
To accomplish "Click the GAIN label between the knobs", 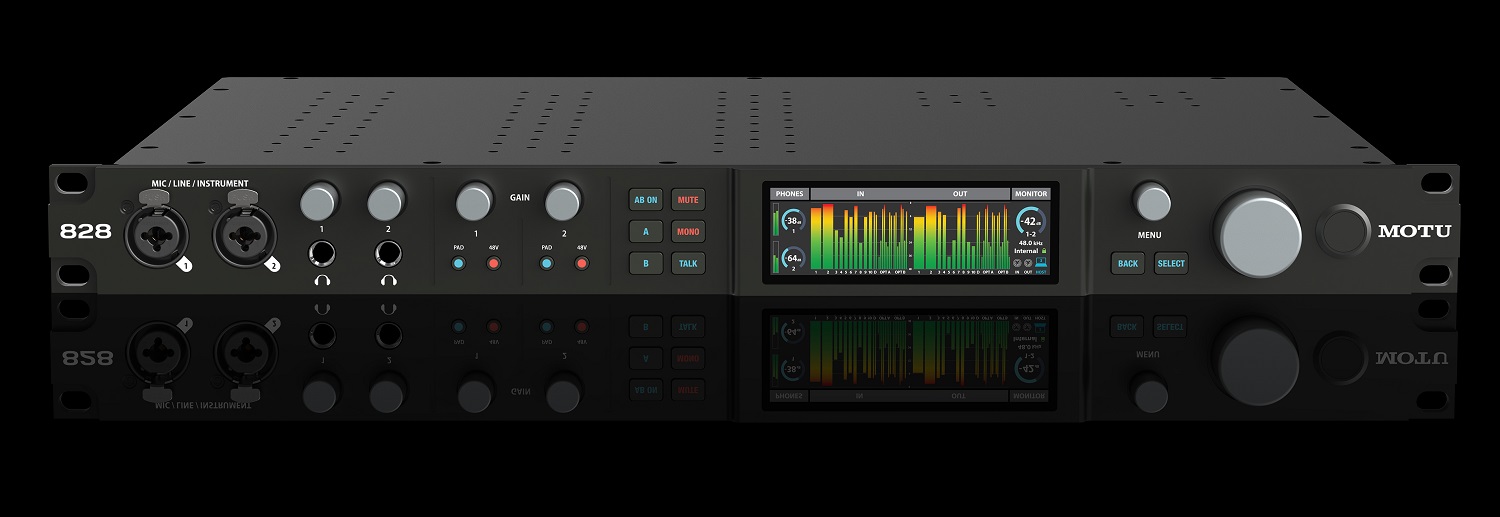I will pos(519,199).
